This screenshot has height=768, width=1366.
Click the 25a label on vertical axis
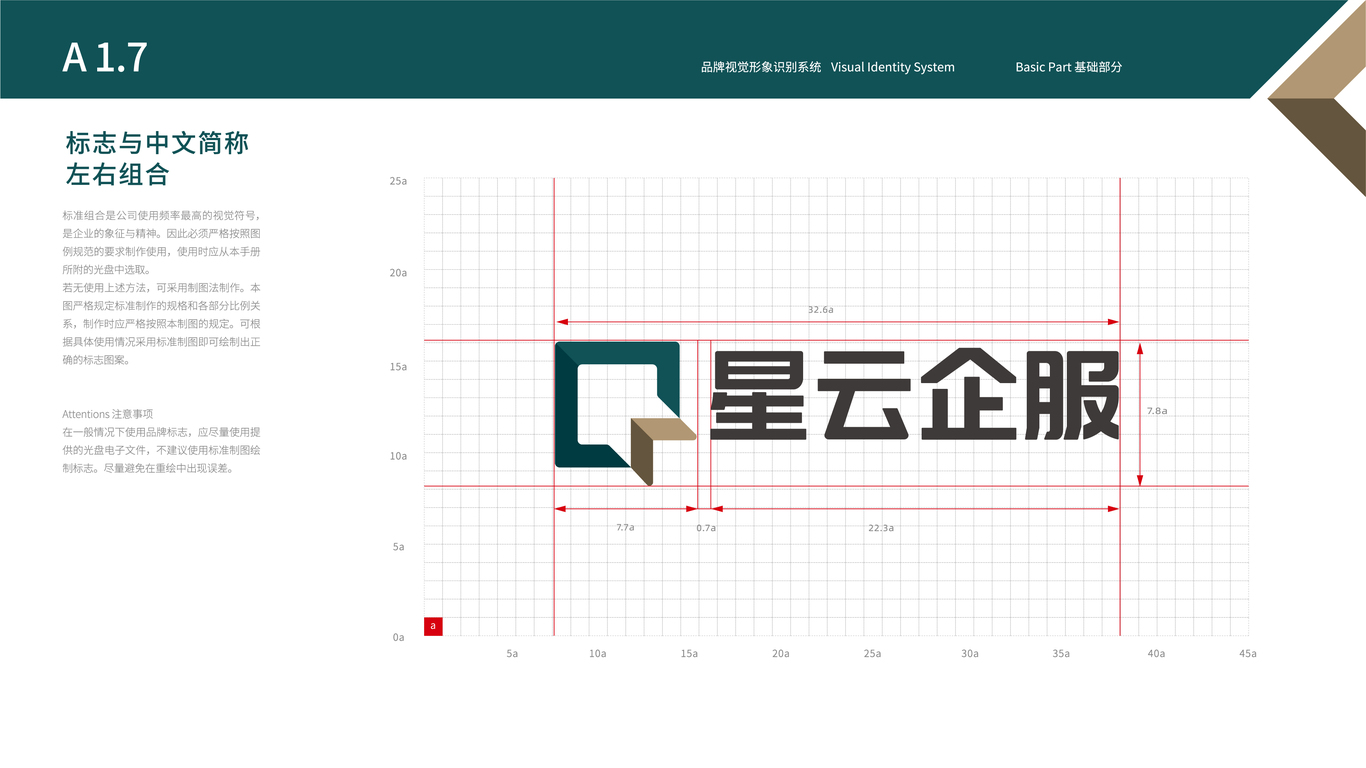pos(398,182)
